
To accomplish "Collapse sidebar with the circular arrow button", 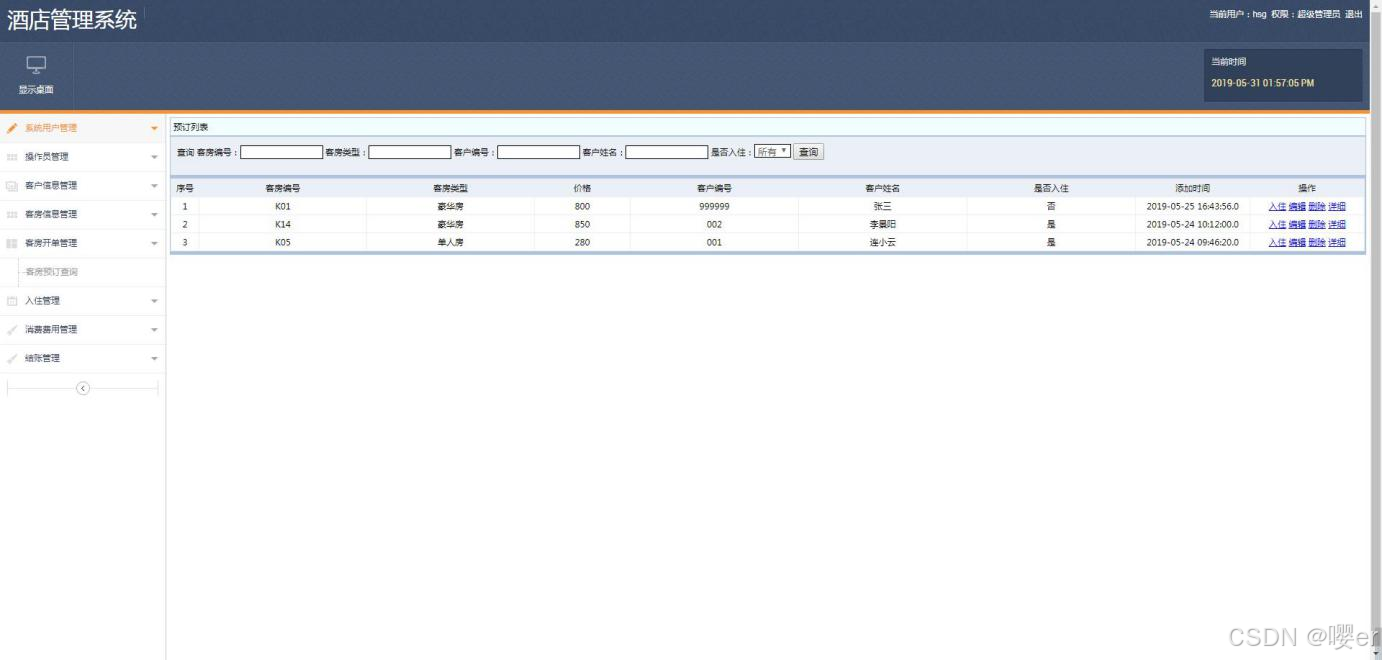I will (83, 389).
